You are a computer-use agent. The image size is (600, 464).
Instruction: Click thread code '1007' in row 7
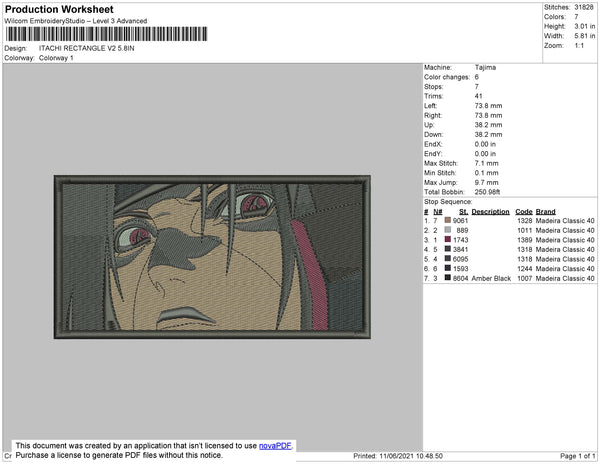point(525,278)
